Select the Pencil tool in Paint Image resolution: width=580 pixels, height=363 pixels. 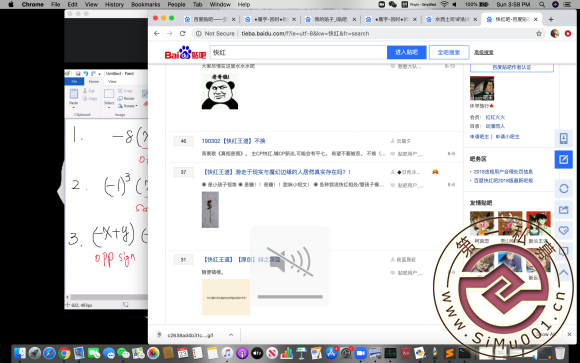tap(145, 94)
